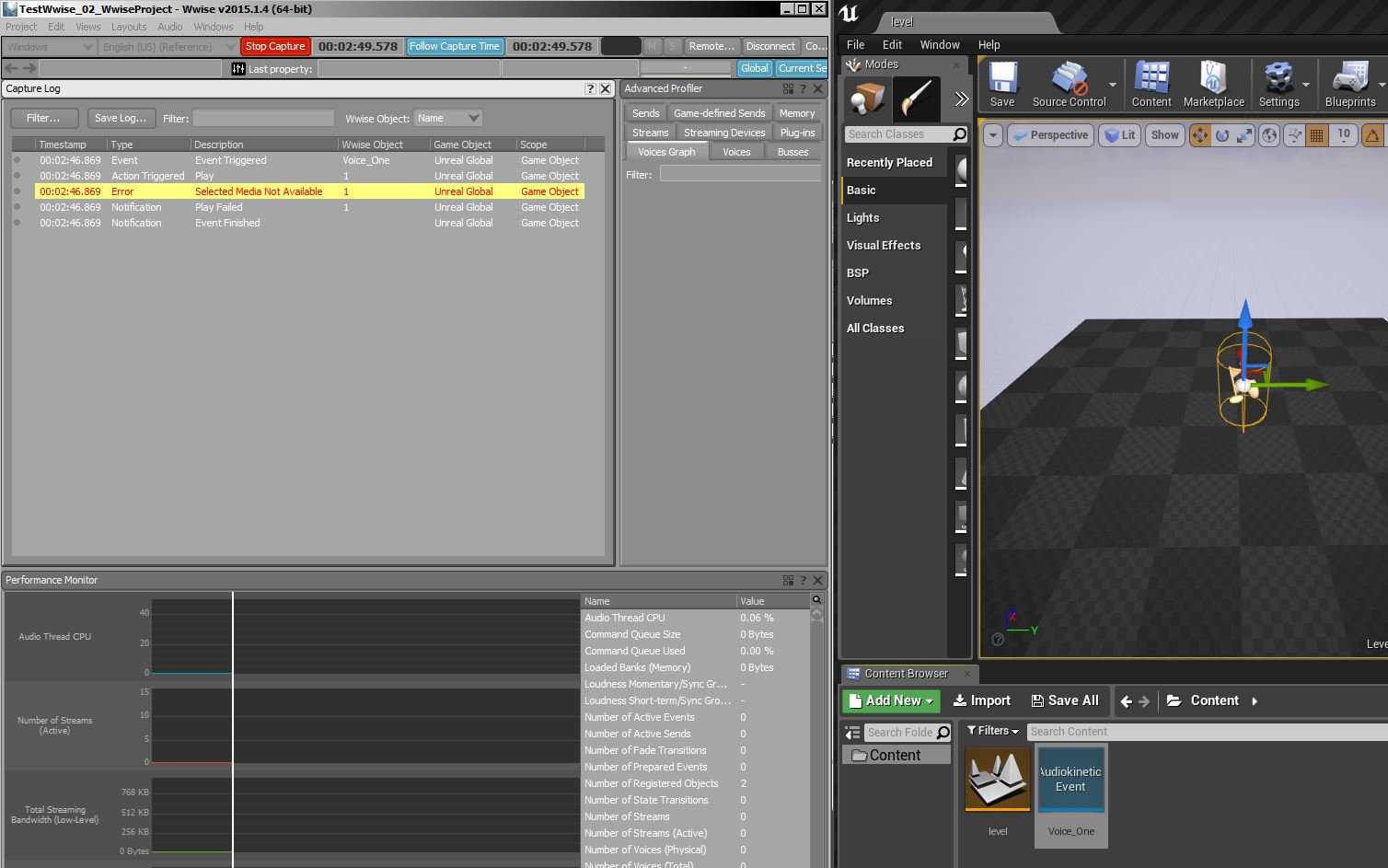Click the Save Log button
The image size is (1388, 868).
[x=121, y=118]
